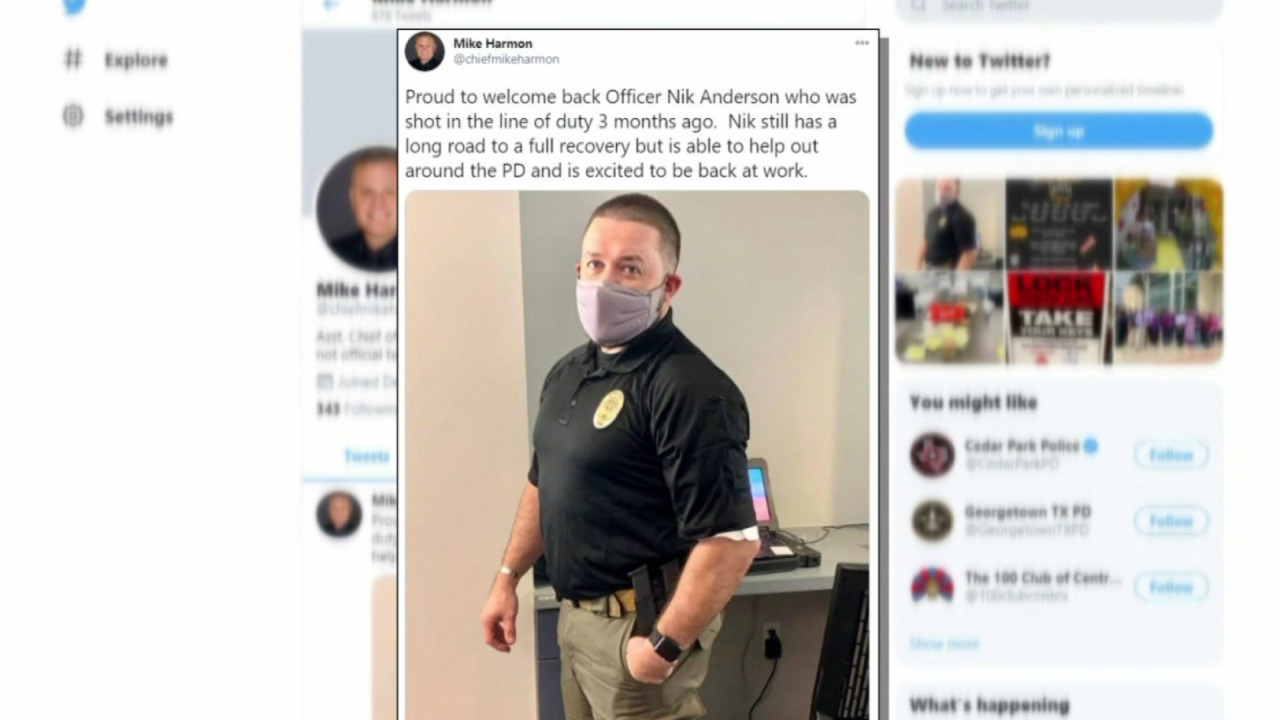Click the Sign up button
This screenshot has height=720, width=1280.
1058,131
